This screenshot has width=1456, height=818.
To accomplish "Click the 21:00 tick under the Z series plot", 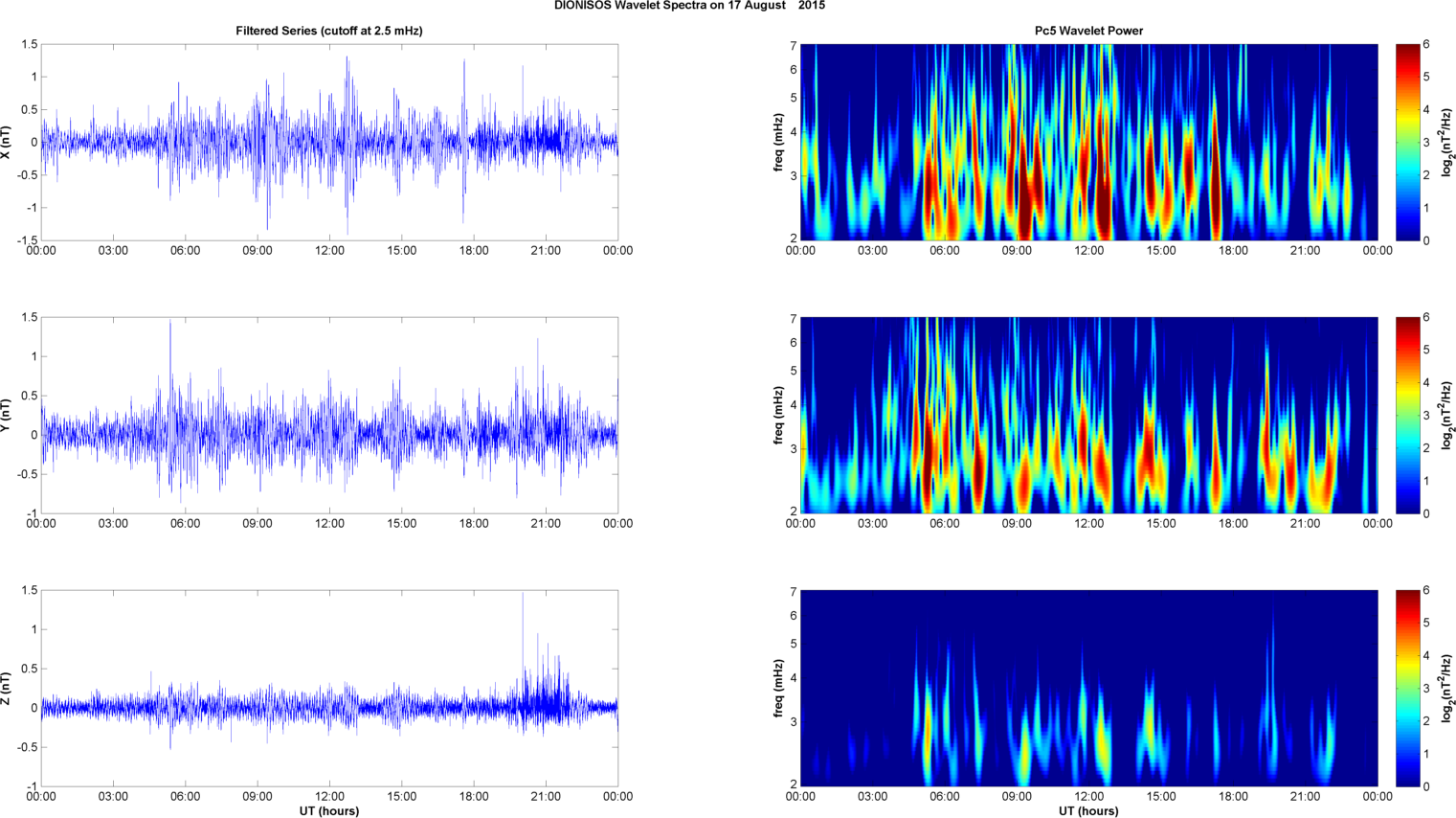I will pos(546,797).
